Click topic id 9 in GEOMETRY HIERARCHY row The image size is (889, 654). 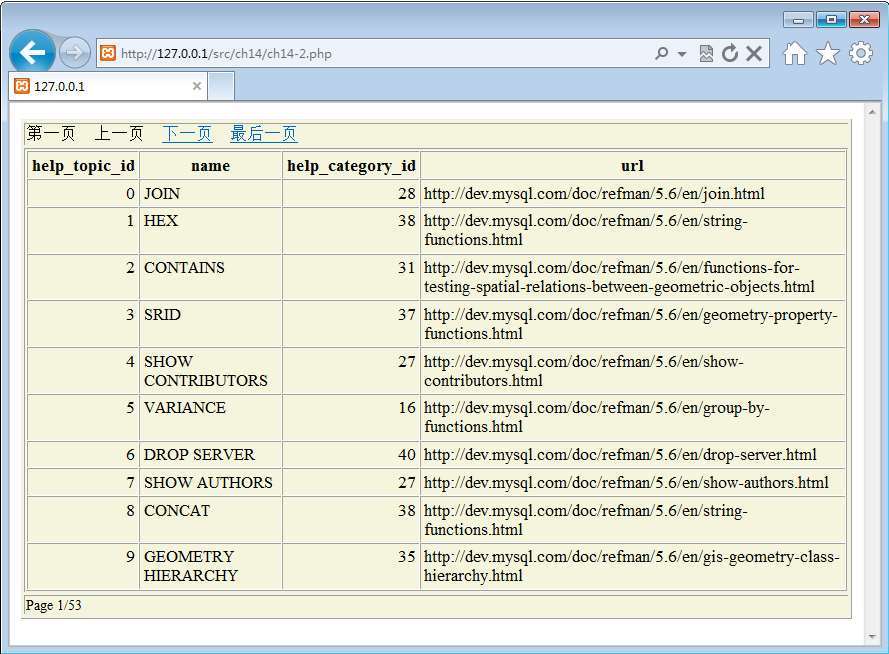click(130, 557)
